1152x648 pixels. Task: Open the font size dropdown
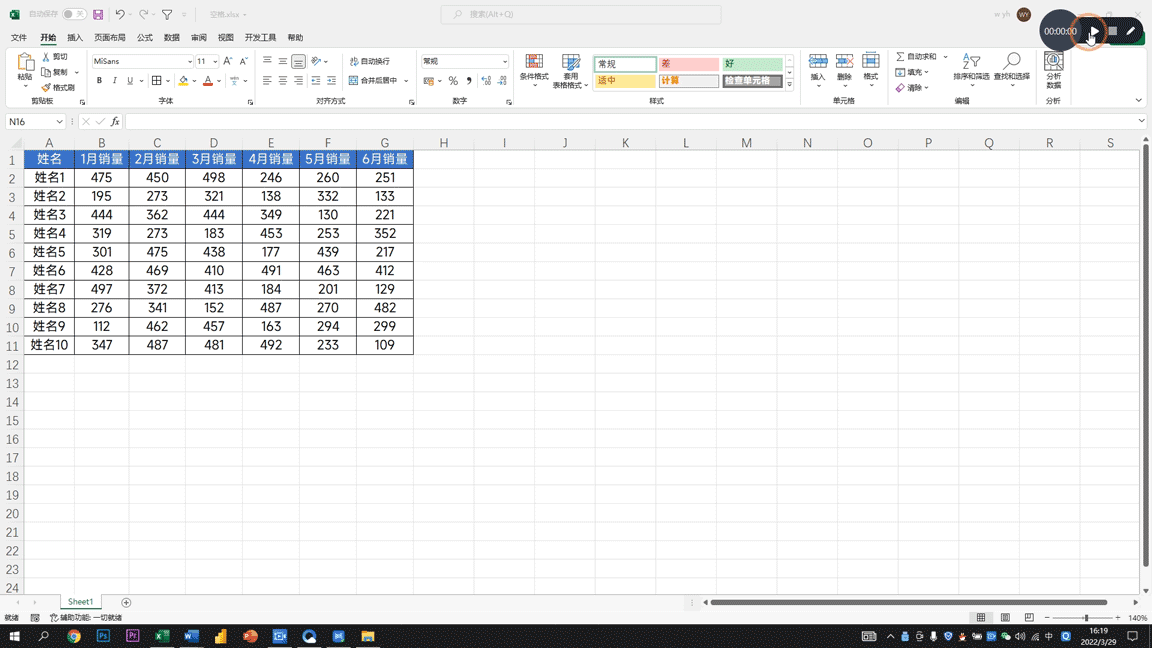tap(214, 62)
